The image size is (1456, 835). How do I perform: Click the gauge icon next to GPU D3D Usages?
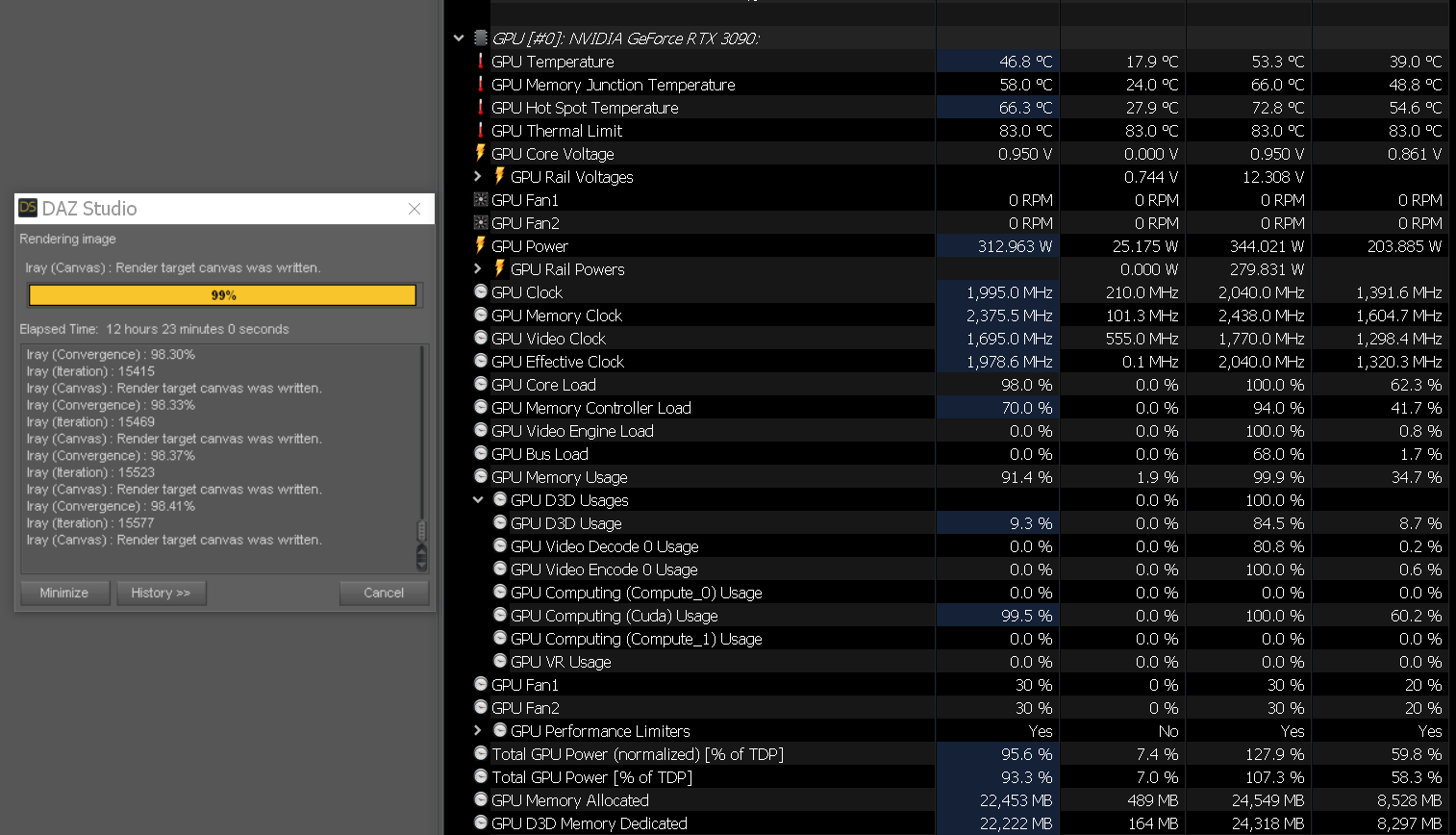(x=500, y=499)
